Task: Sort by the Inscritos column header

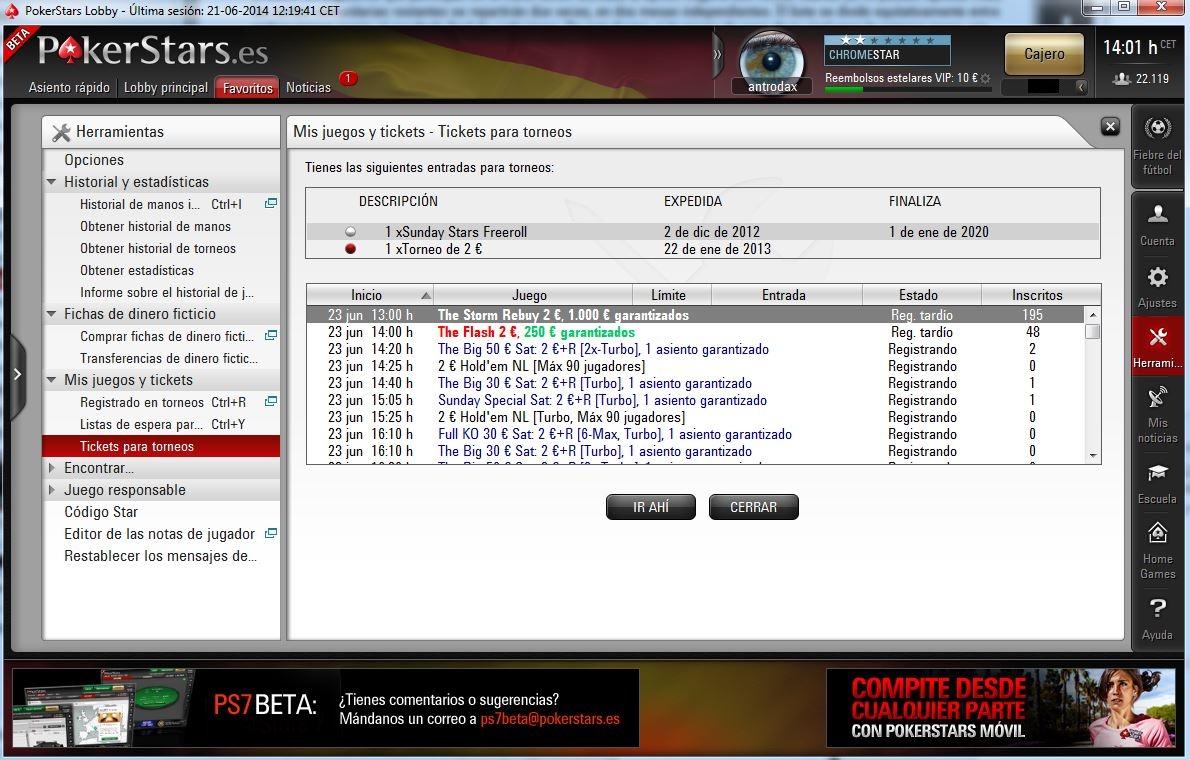Action: tap(1040, 295)
